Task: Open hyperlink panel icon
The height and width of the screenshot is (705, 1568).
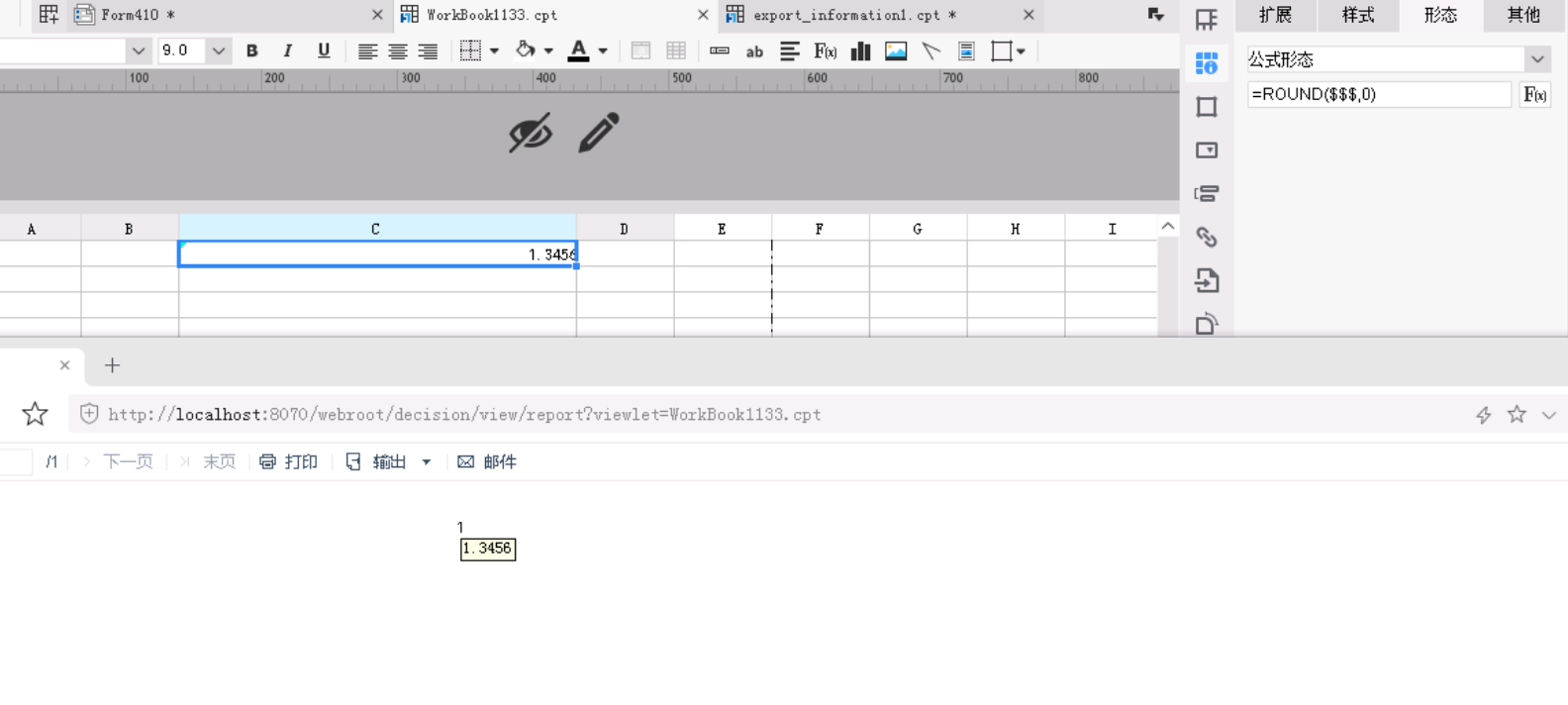Action: click(1206, 238)
